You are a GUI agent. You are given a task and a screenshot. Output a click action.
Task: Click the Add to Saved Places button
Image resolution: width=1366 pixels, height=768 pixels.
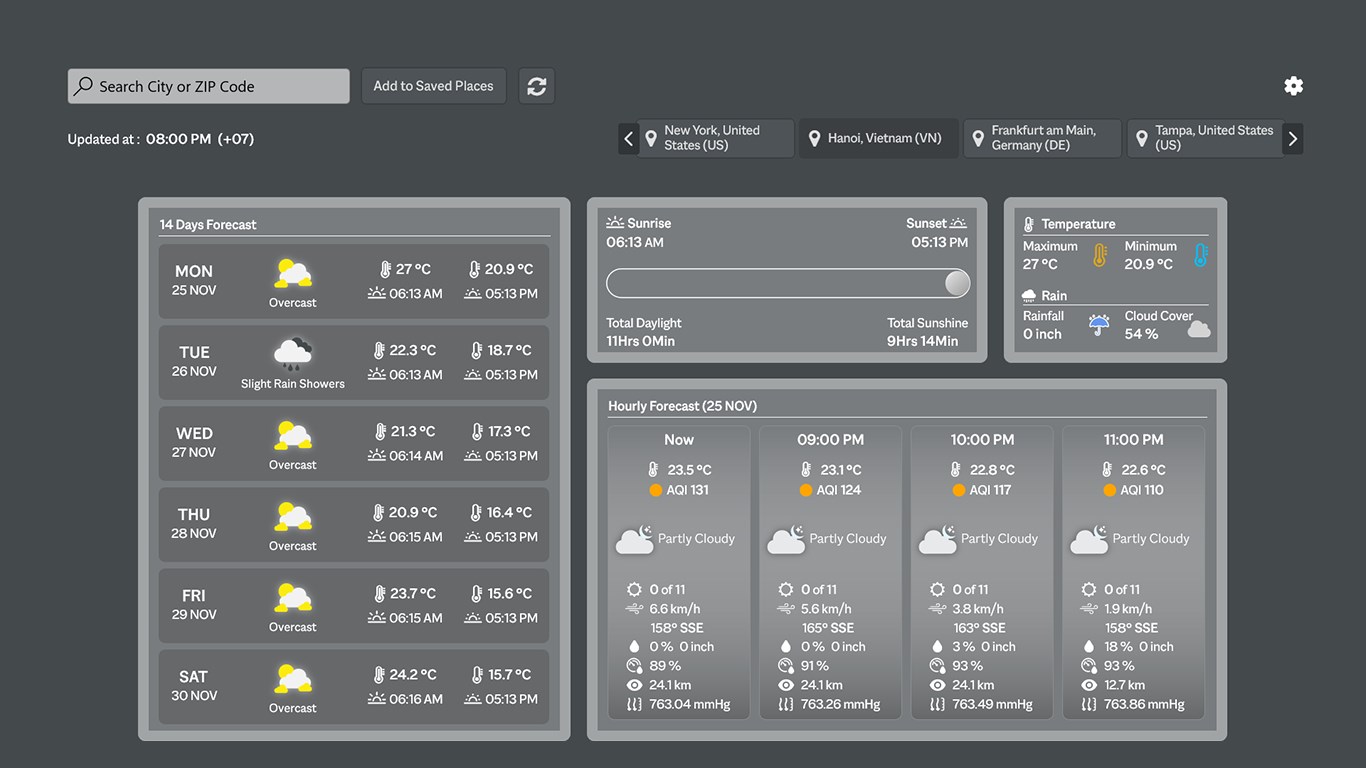pyautogui.click(x=433, y=86)
